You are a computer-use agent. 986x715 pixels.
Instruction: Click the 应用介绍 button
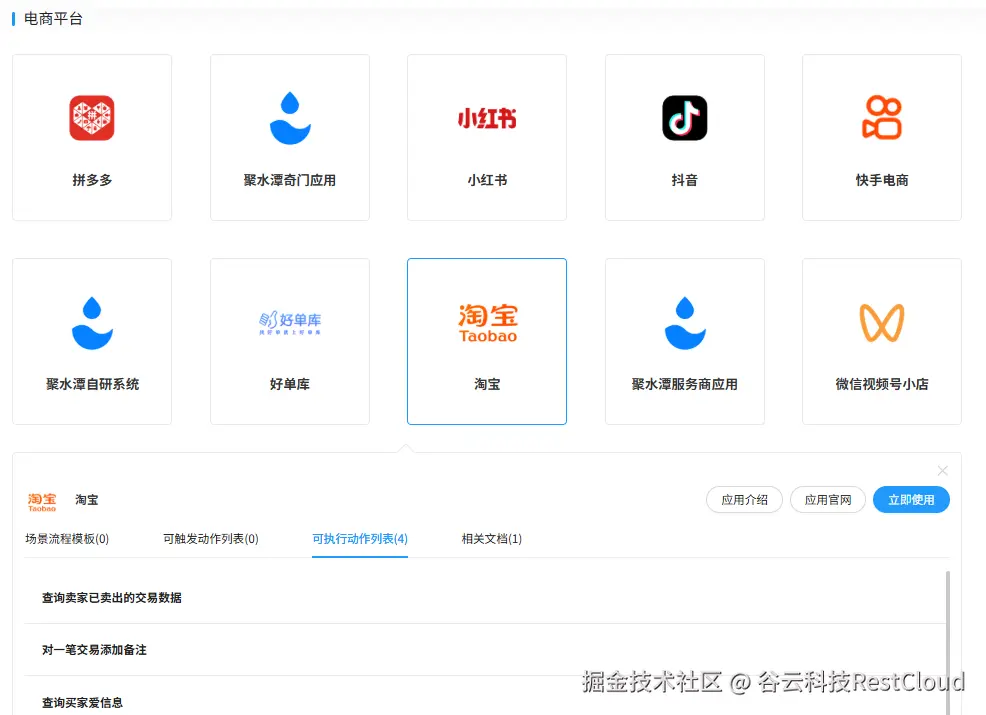pyautogui.click(x=744, y=500)
